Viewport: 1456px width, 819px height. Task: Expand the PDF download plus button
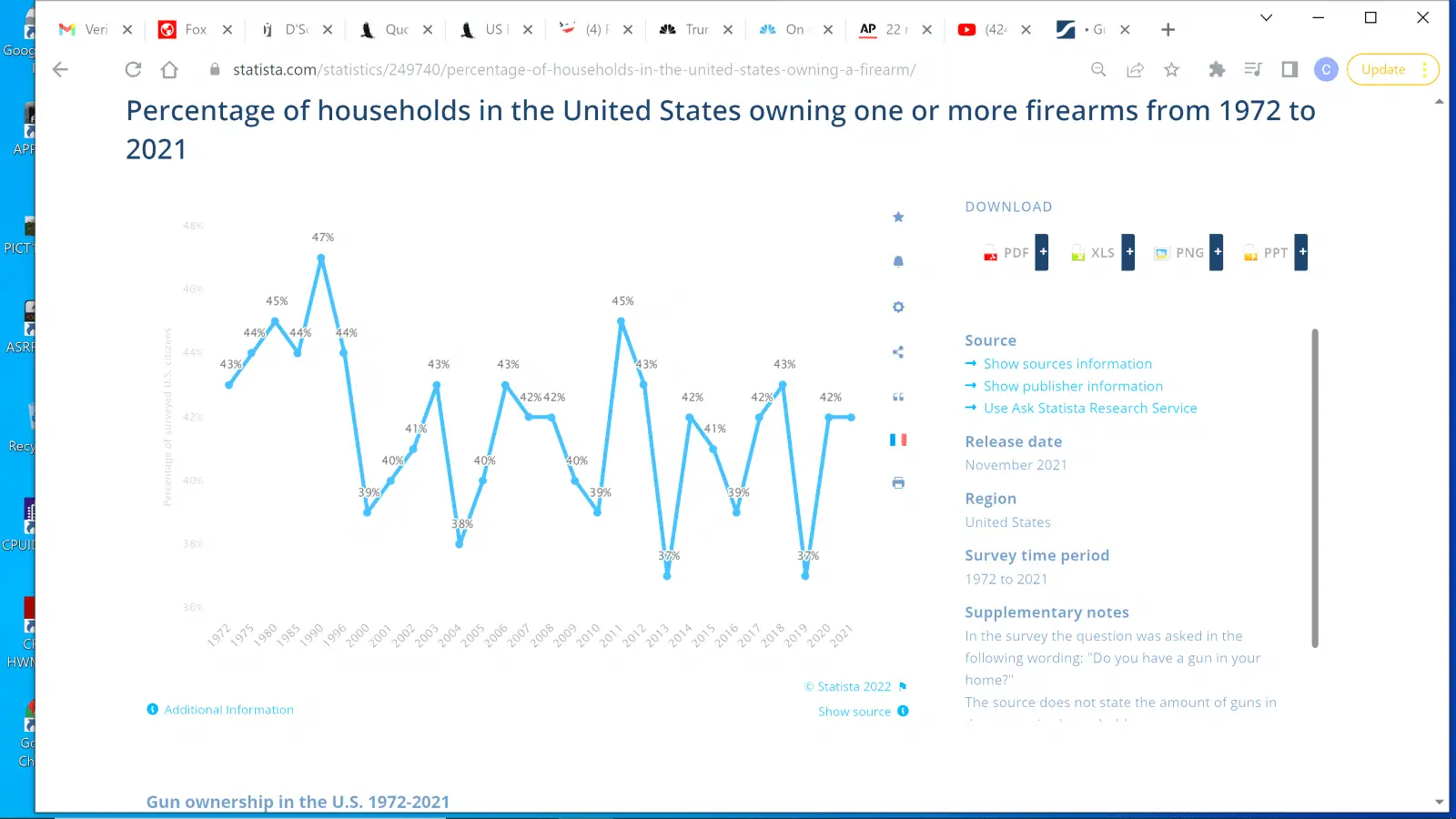(x=1043, y=252)
